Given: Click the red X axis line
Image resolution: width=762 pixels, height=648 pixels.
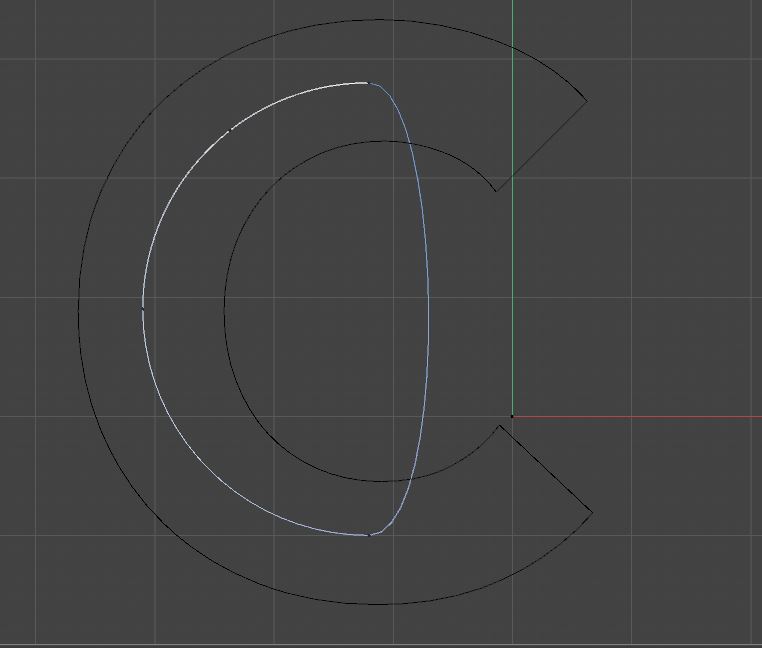Looking at the screenshot, I should [637, 417].
